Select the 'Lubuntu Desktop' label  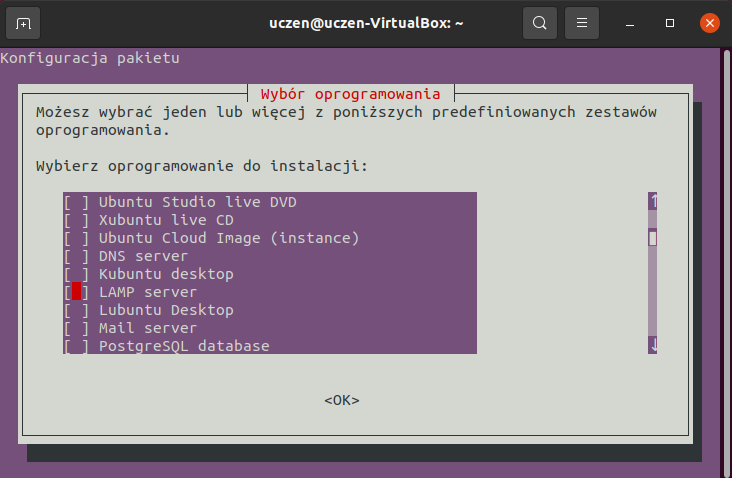(x=166, y=310)
